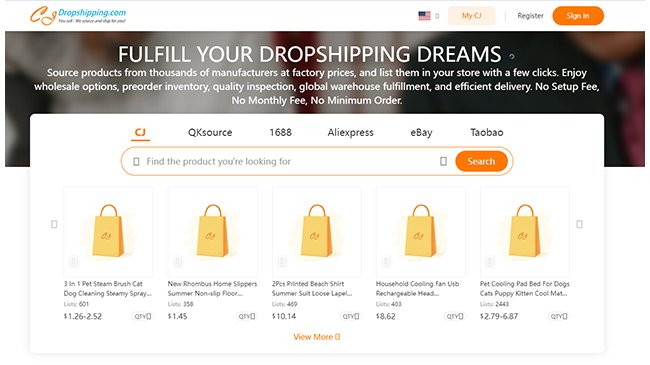This screenshot has width=650, height=365.
Task: Click the 'Lists: 2443' text
Action: pos(494,304)
